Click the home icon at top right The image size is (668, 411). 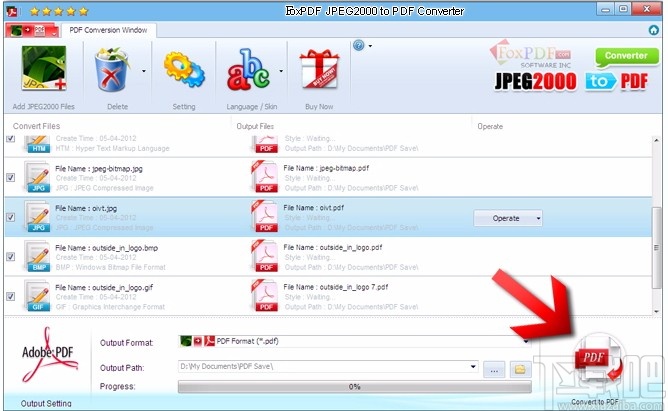point(654,30)
